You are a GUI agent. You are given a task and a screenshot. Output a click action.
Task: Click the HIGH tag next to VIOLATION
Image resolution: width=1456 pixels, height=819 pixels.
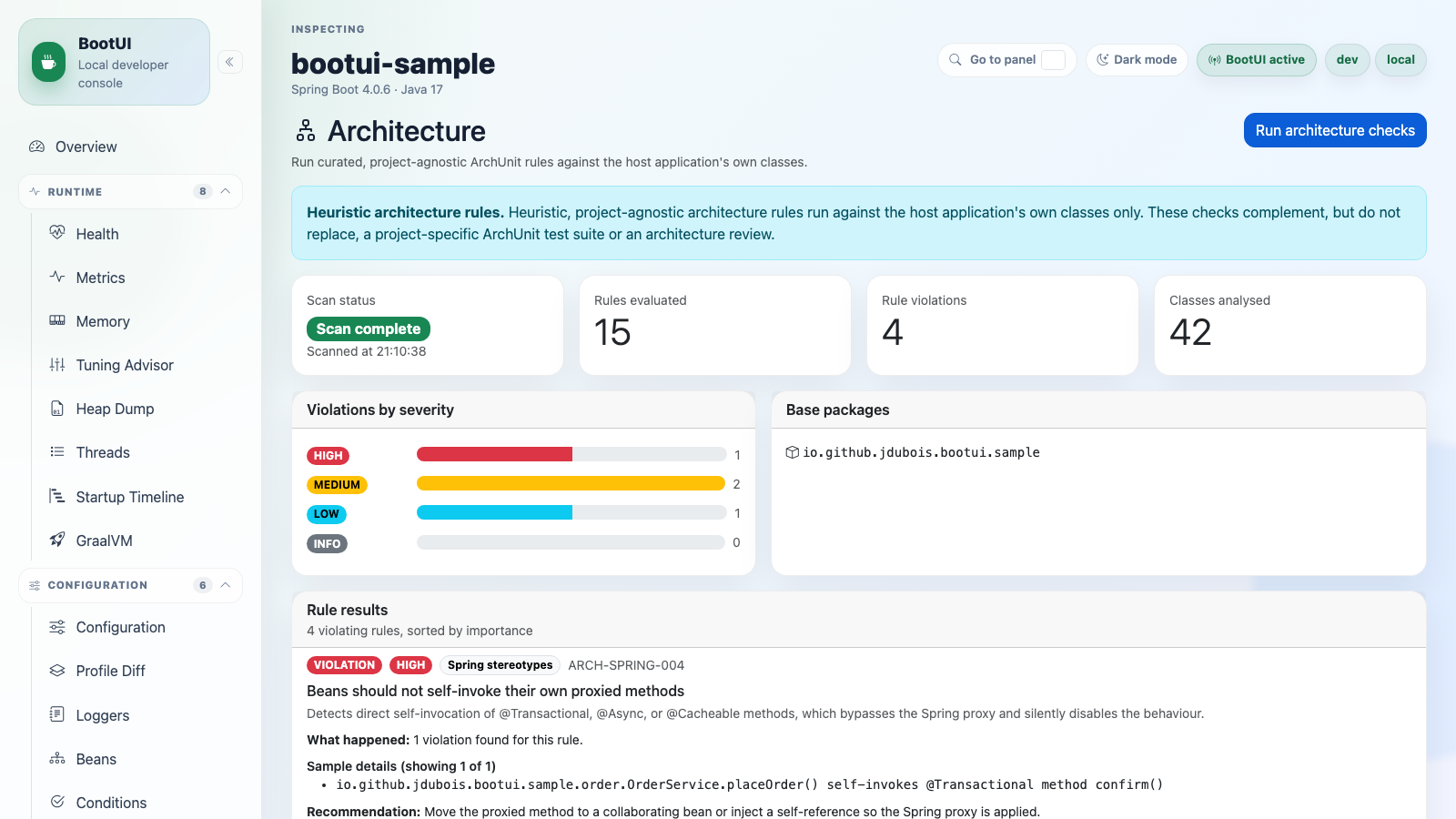[410, 665]
